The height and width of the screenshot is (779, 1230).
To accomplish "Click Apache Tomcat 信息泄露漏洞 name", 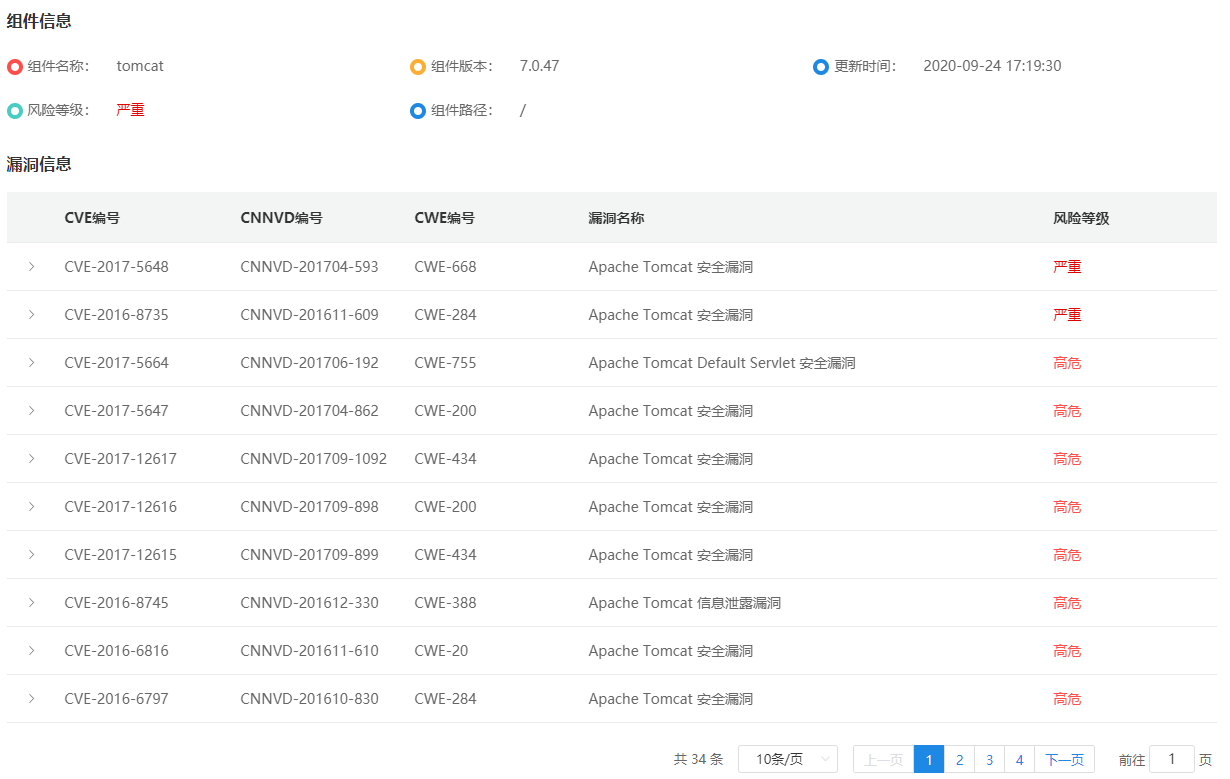I will click(685, 603).
